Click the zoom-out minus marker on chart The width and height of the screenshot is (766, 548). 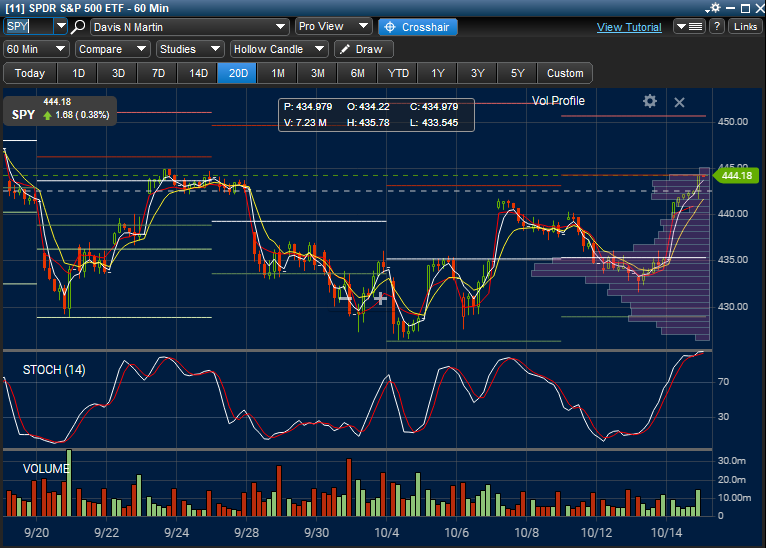[x=345, y=298]
